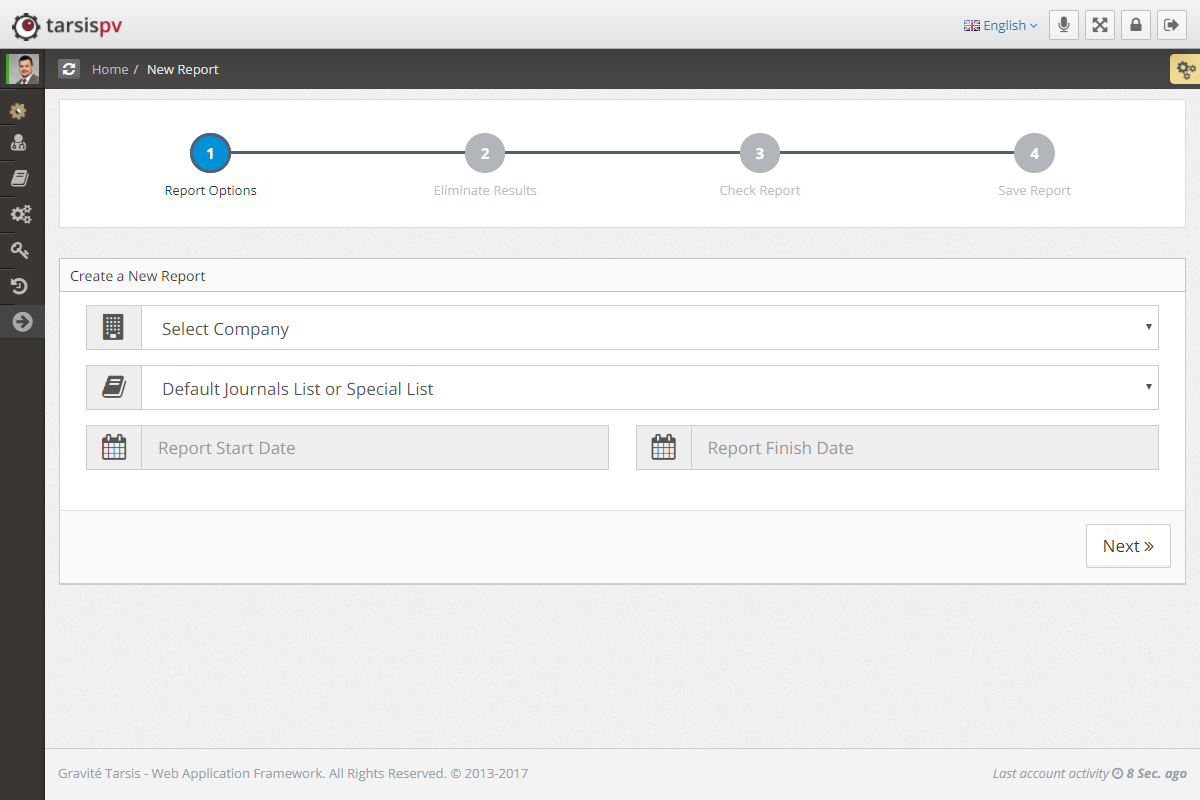The height and width of the screenshot is (800, 1200).
Task: Click the microphone voice command button
Action: pos(1064,25)
